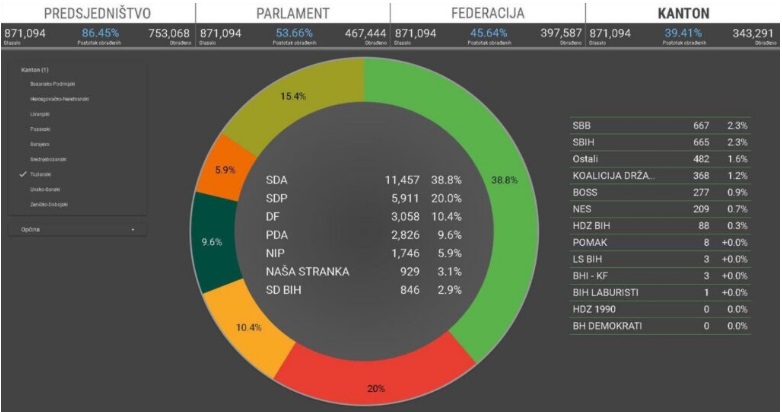Open the KANTON tab
The width and height of the screenshot is (782, 412).
coord(683,13)
